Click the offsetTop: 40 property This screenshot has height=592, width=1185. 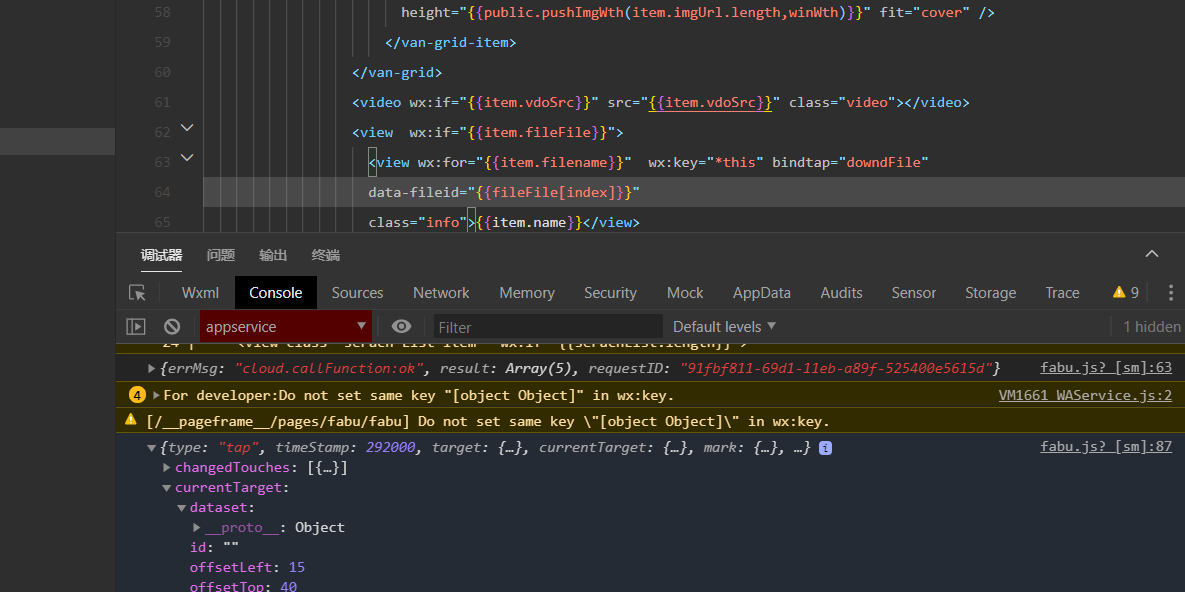[243, 586]
